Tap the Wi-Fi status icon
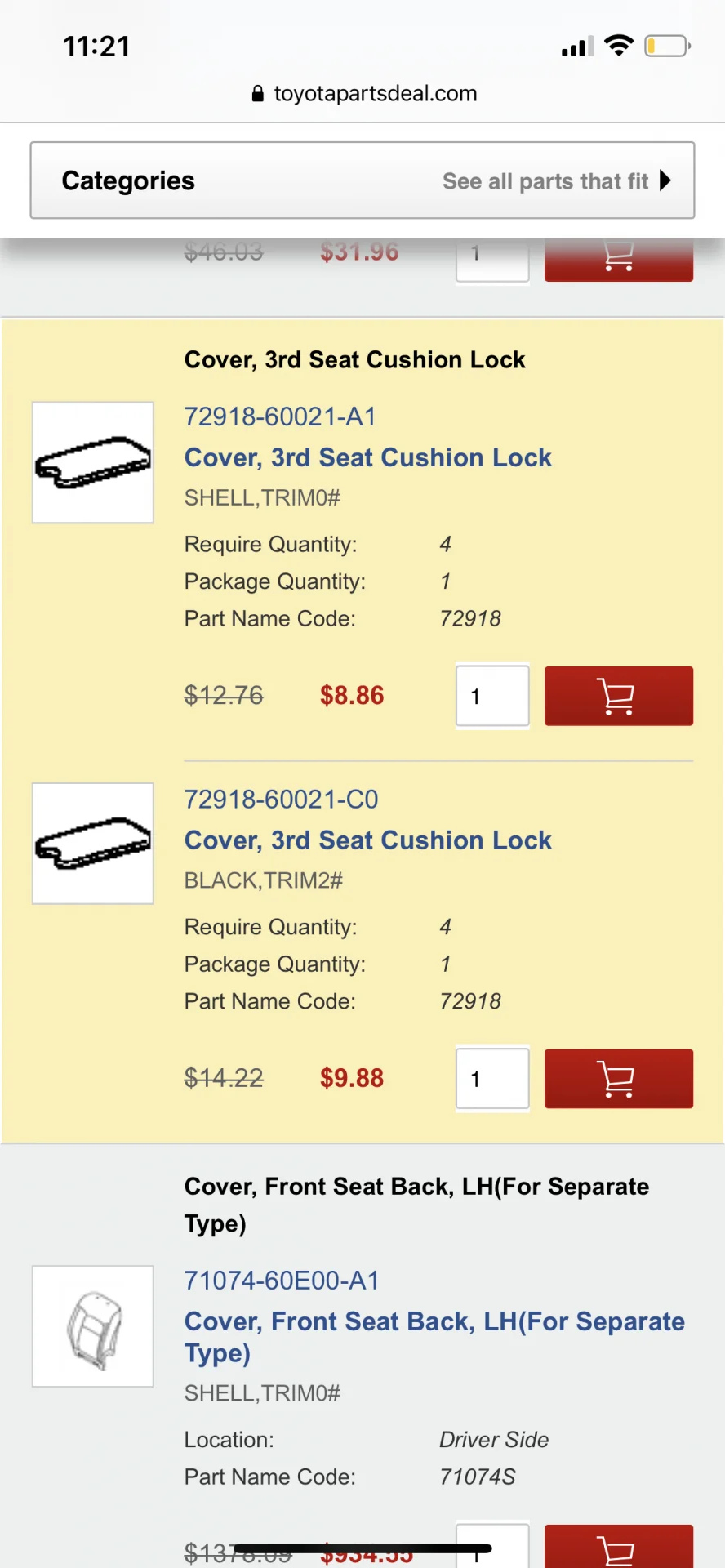This screenshot has width=725, height=1568. pyautogui.click(x=619, y=46)
